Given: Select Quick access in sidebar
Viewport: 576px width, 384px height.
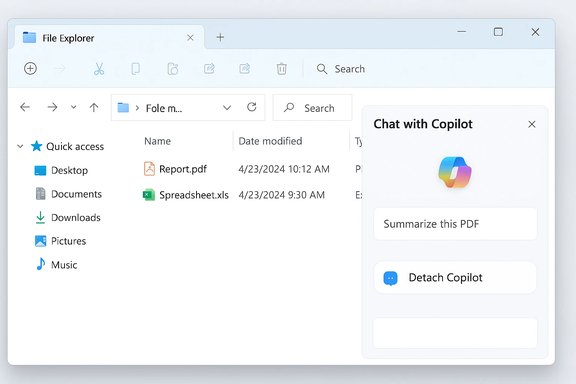Looking at the screenshot, I should pos(67,146).
